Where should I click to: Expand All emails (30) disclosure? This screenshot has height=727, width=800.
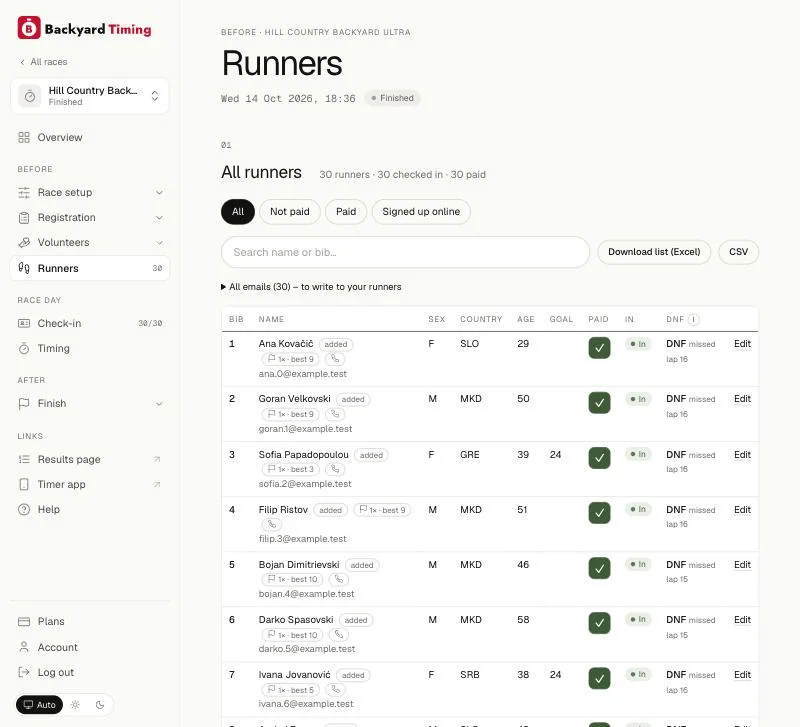(x=311, y=287)
